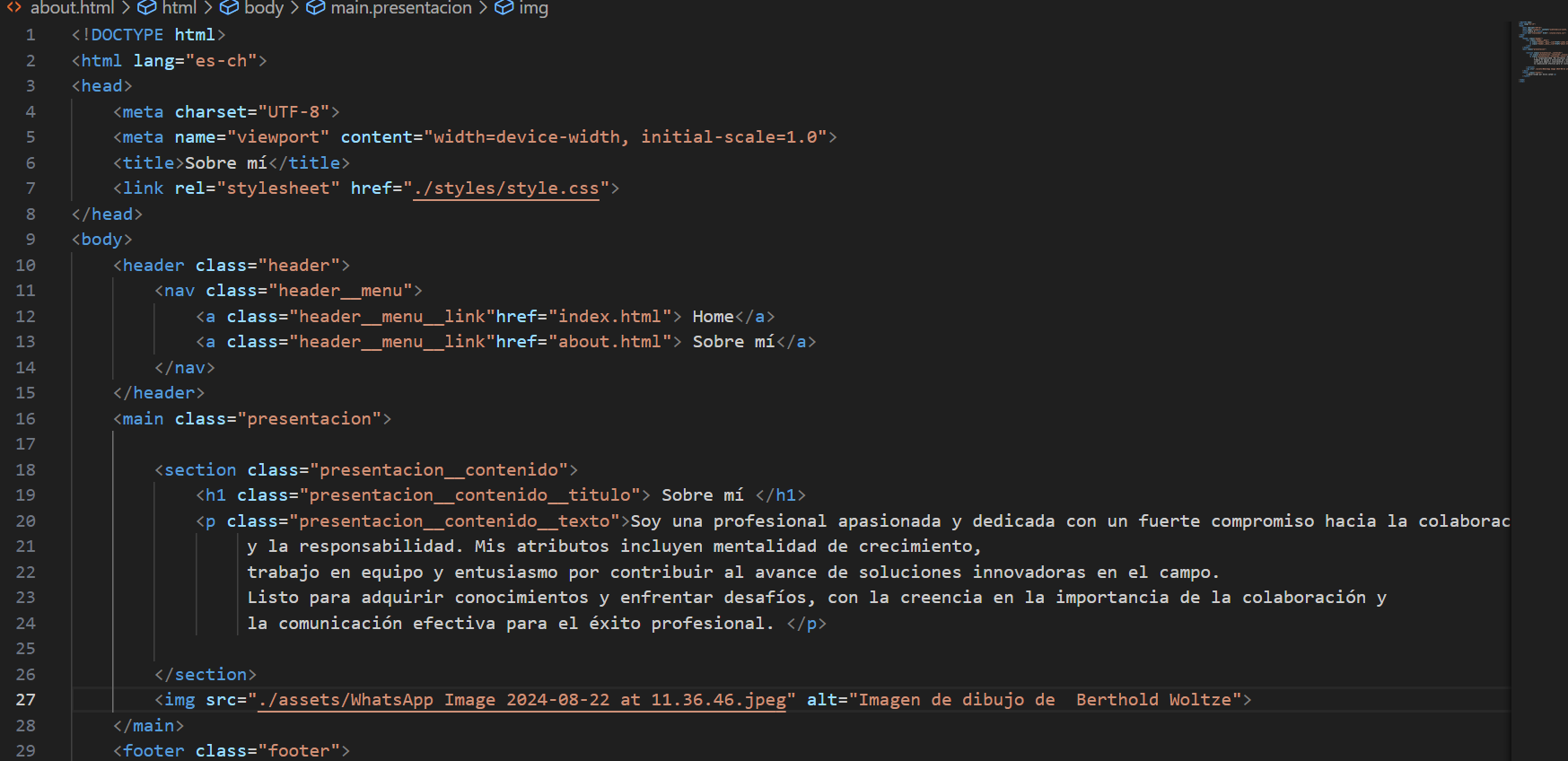Click the closing </section> tag
Viewport: 1568px width, 761px height.
[206, 675]
